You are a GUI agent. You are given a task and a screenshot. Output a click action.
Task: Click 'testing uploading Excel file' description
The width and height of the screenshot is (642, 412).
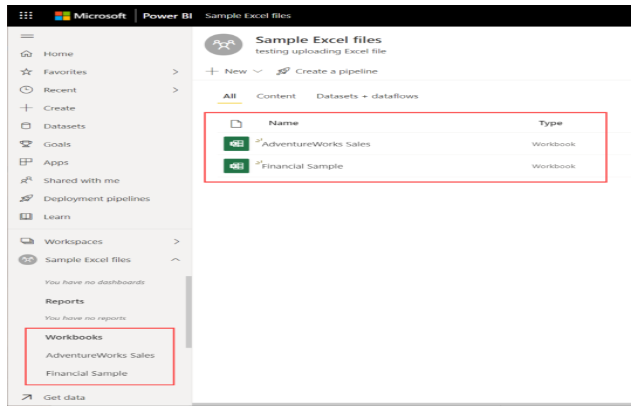[321, 51]
